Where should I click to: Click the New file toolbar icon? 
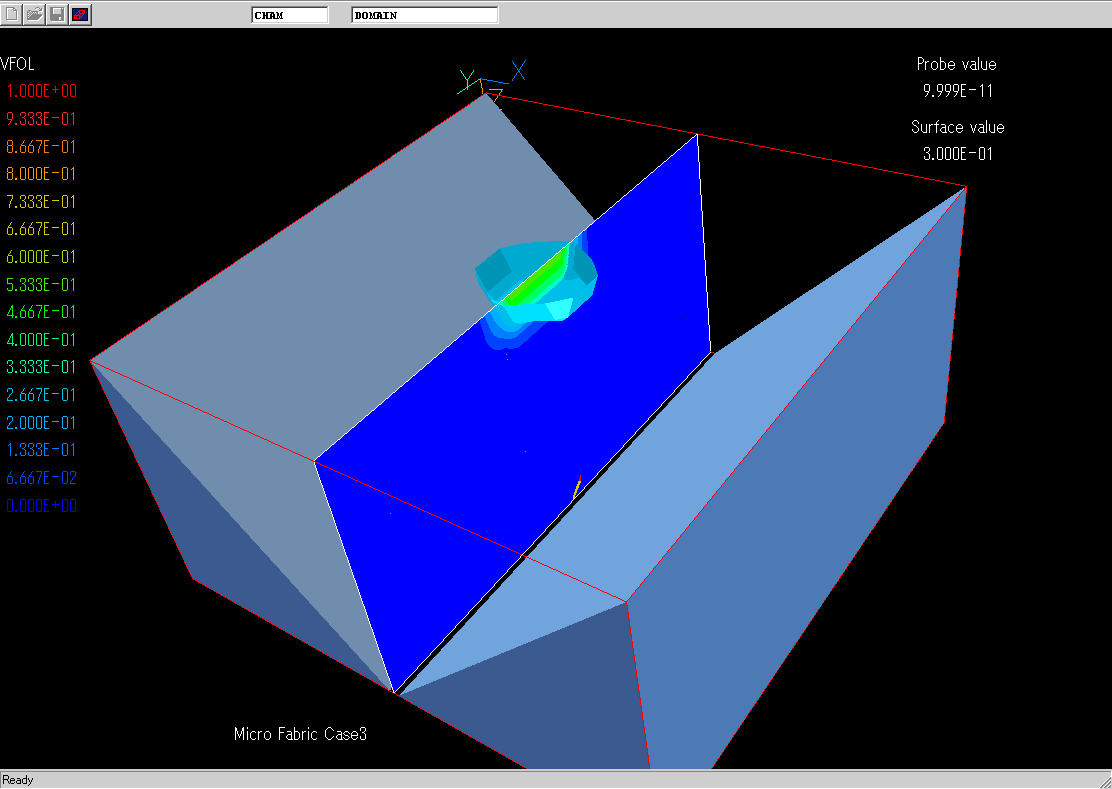point(12,14)
